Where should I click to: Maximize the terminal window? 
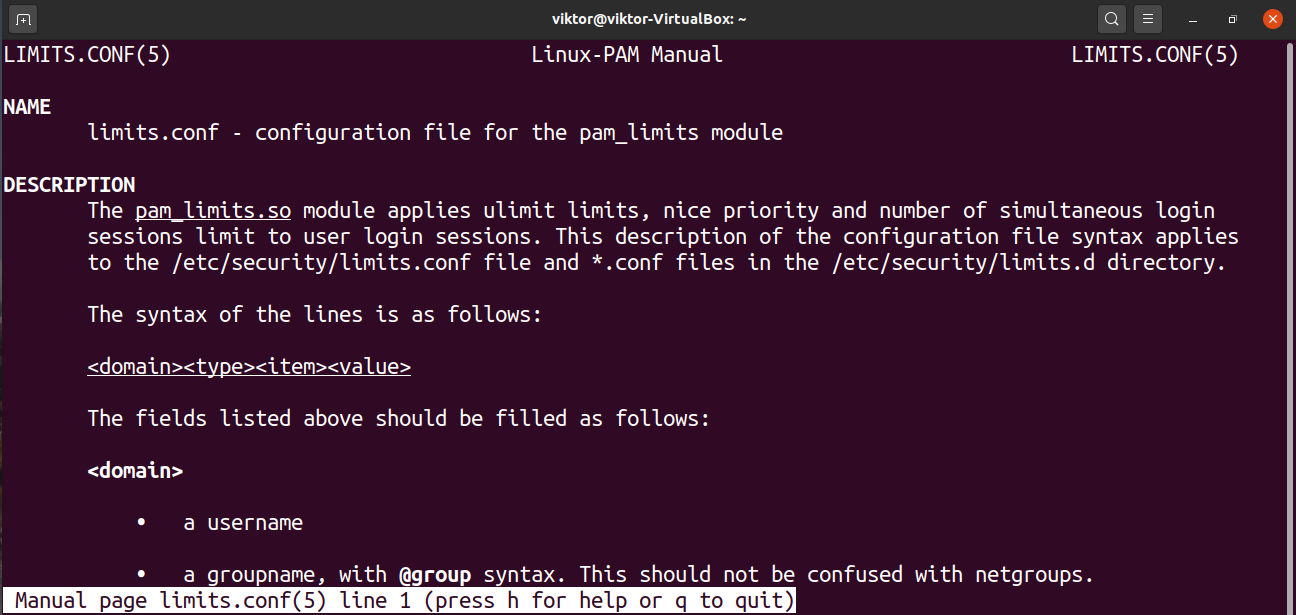[1233, 19]
